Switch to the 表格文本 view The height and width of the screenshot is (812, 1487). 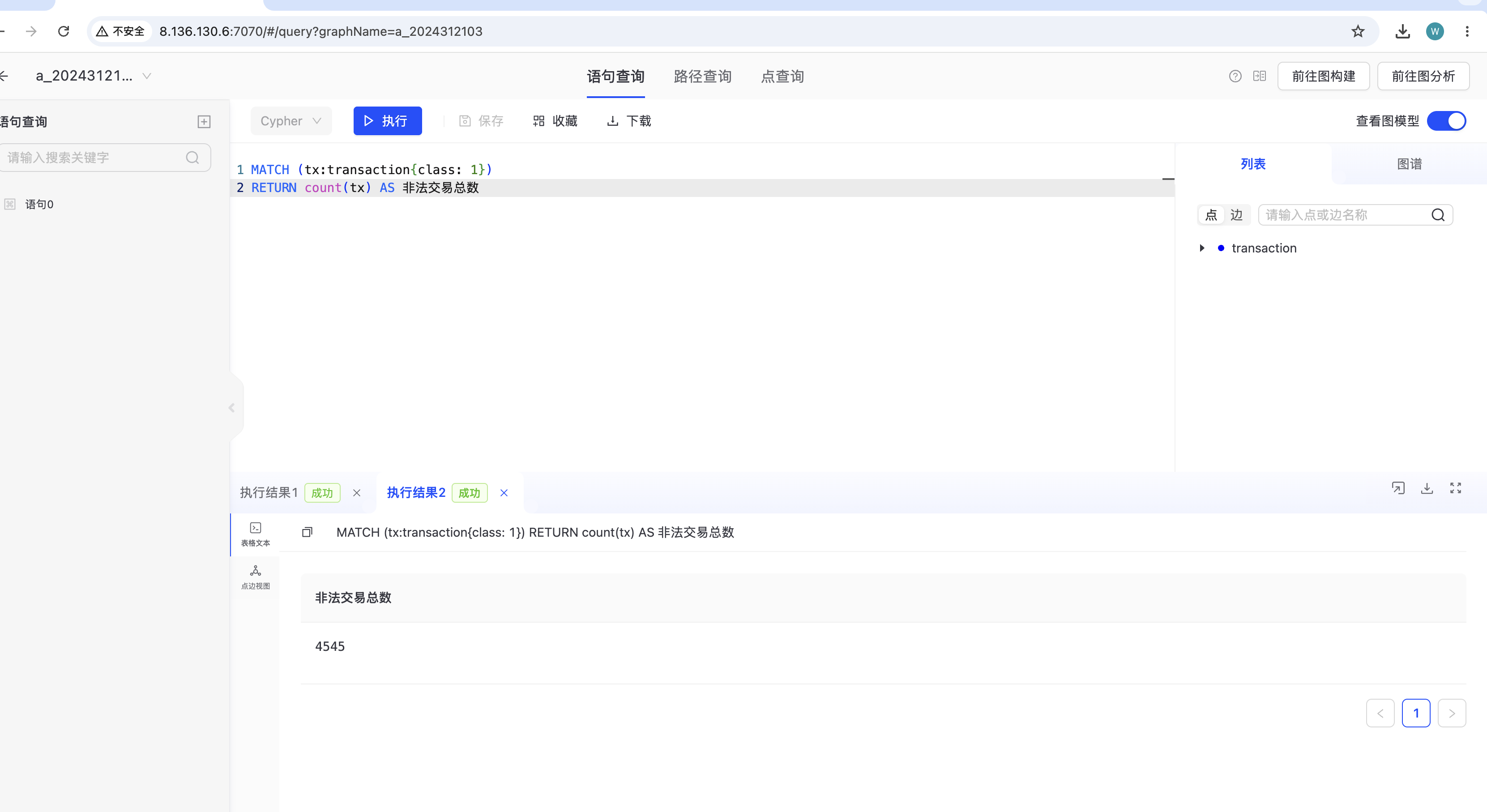[x=255, y=534]
